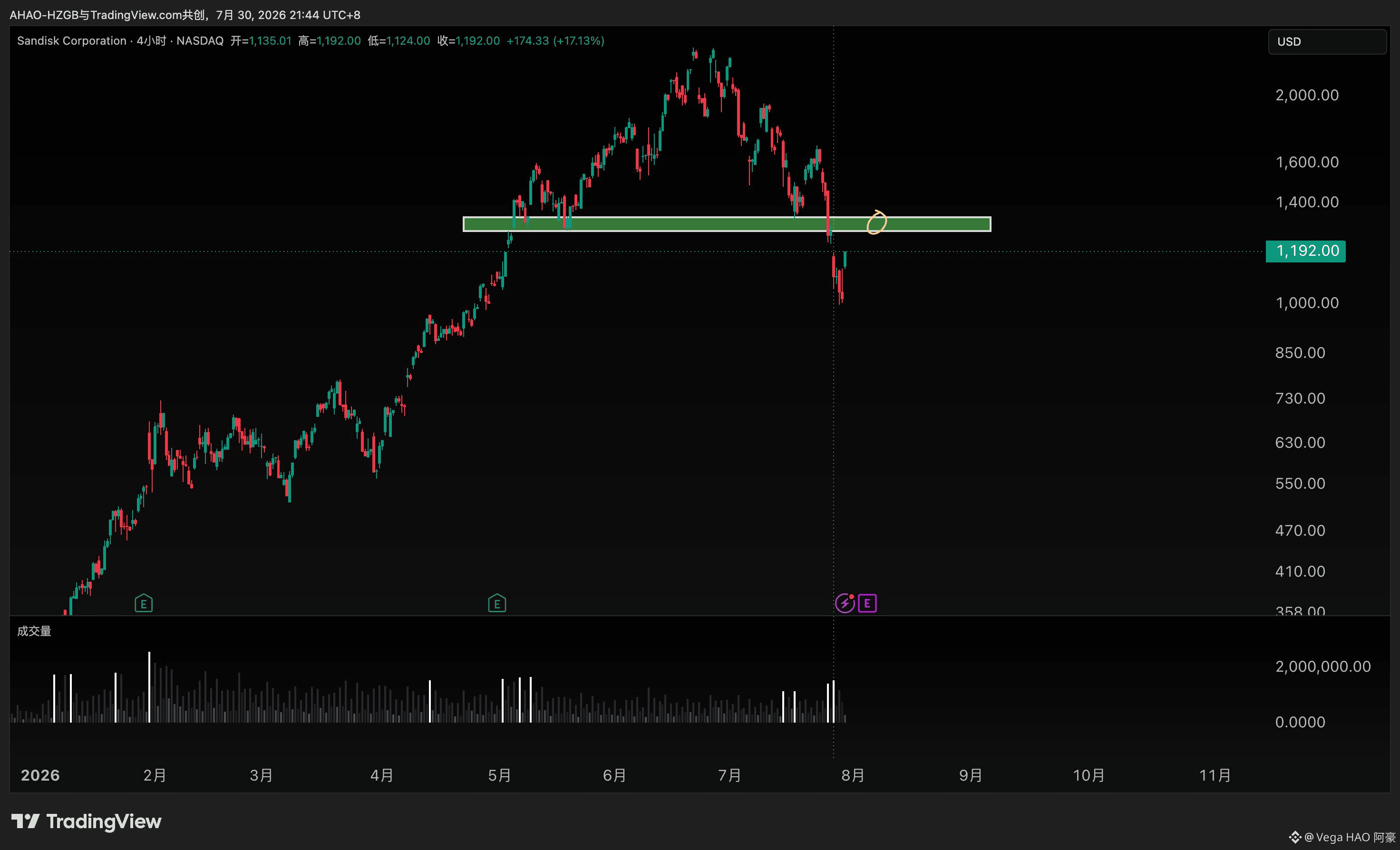Click the 成交量 volume indicator label
The height and width of the screenshot is (850, 1400).
34,631
